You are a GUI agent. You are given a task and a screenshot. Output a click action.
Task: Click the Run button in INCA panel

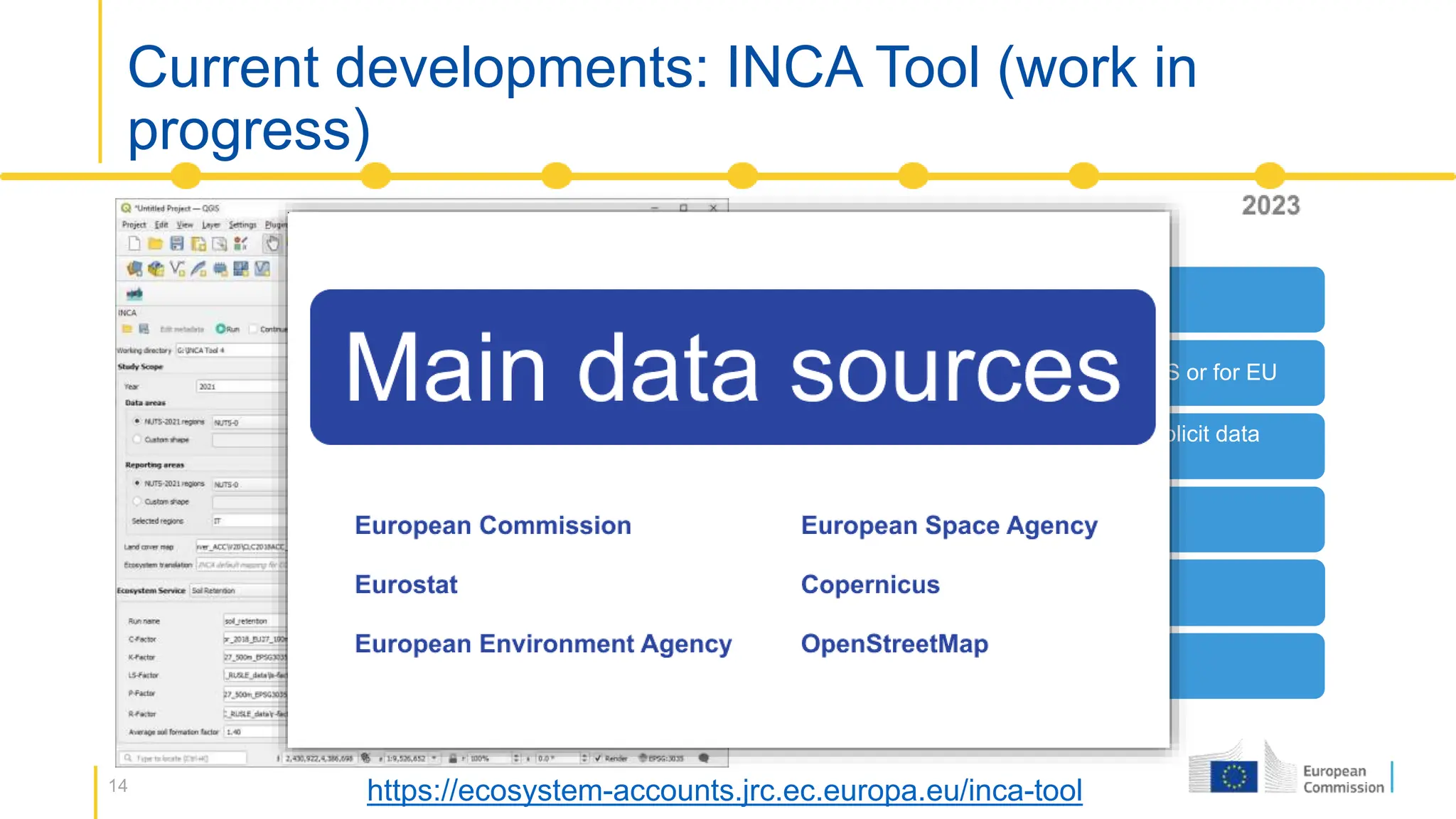click(x=228, y=329)
